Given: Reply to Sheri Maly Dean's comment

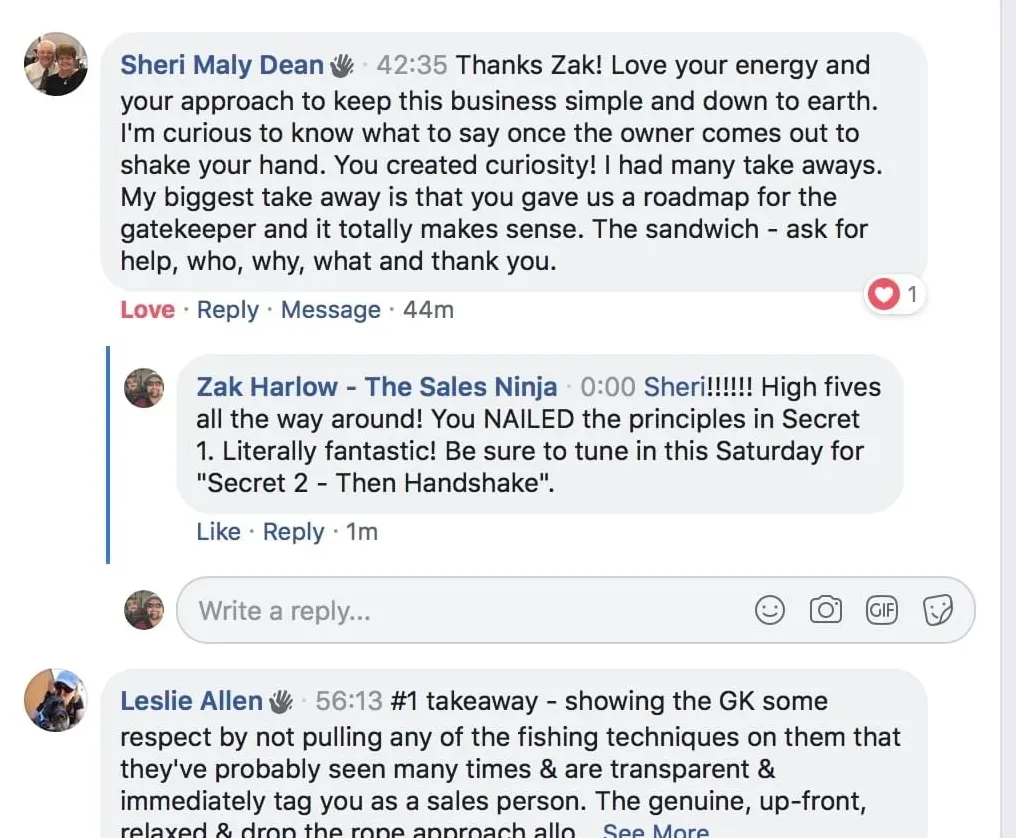Looking at the screenshot, I should 227,310.
